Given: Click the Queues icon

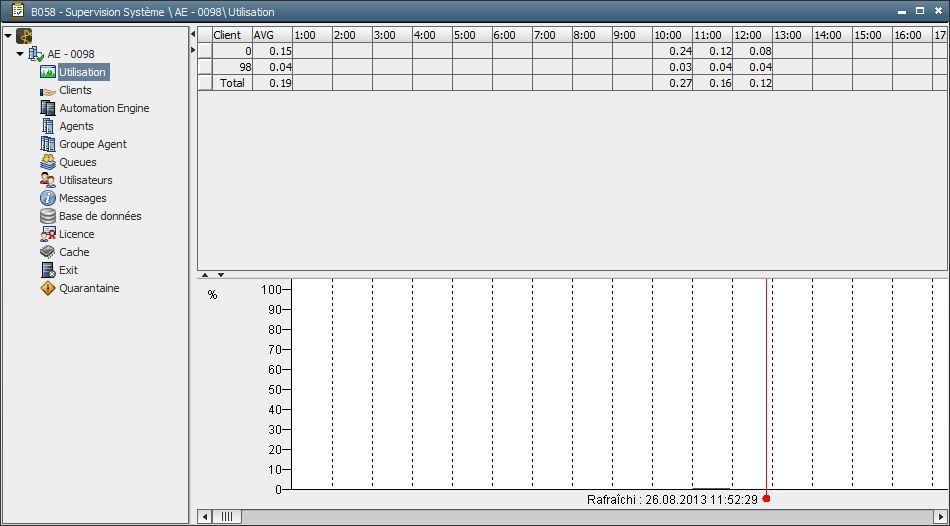Looking at the screenshot, I should pos(48,162).
